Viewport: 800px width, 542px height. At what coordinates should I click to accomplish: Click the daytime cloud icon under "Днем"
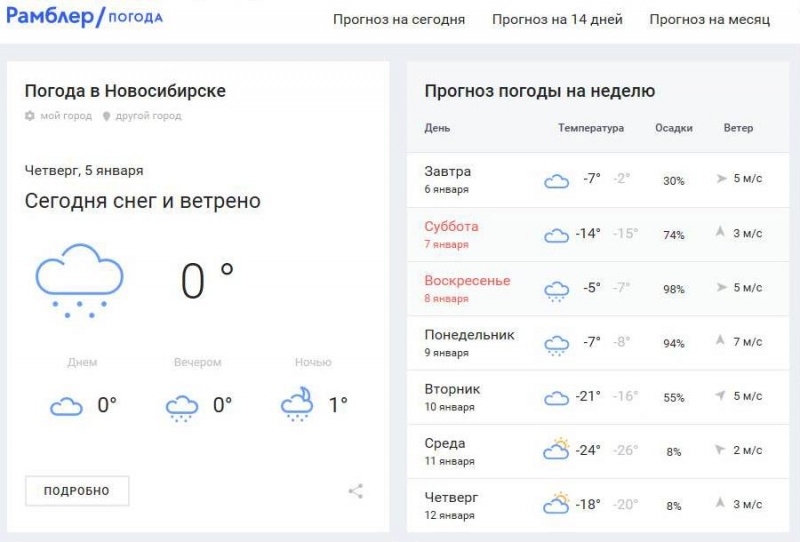pos(66,406)
